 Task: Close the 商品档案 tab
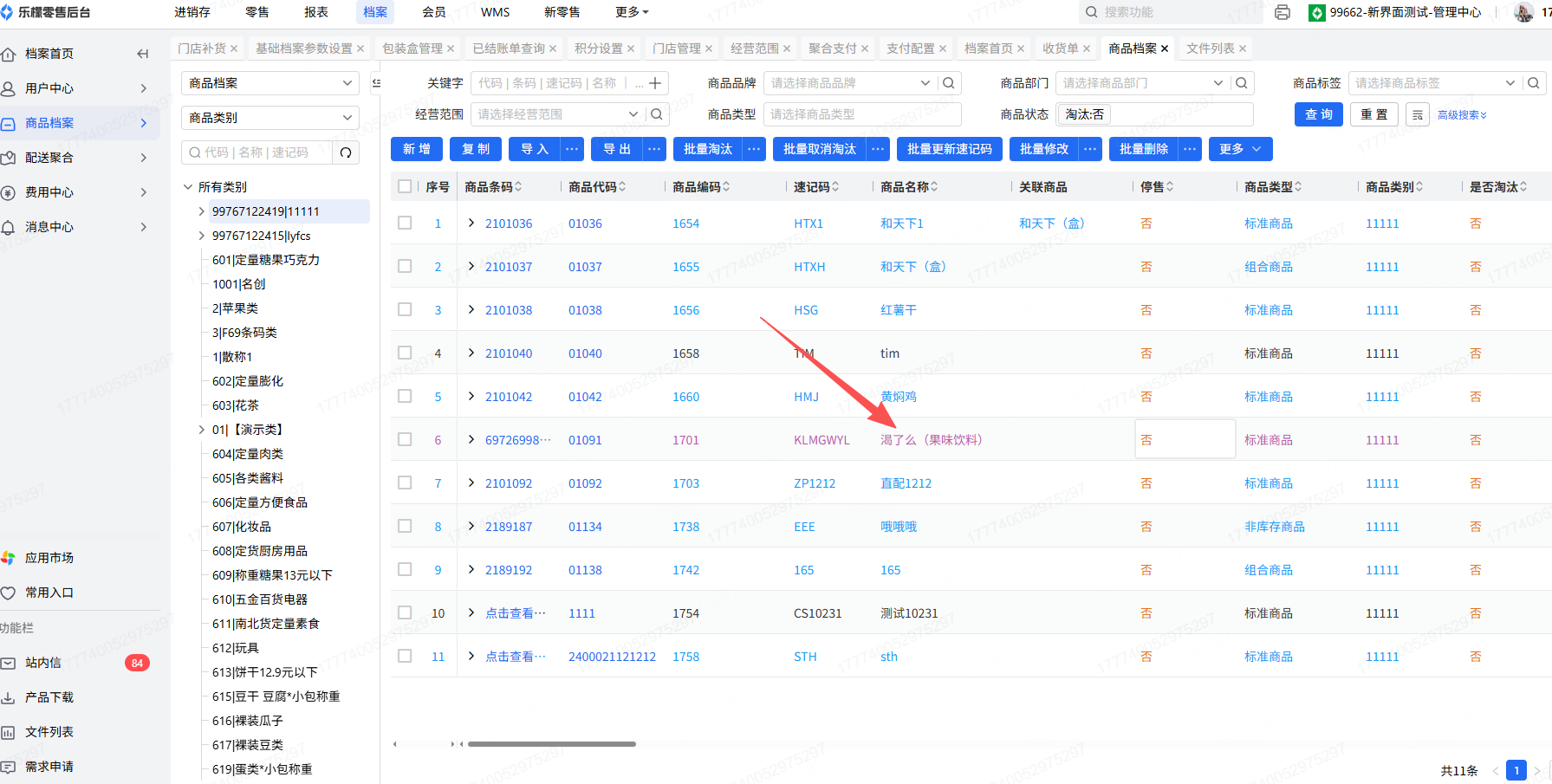click(1165, 49)
